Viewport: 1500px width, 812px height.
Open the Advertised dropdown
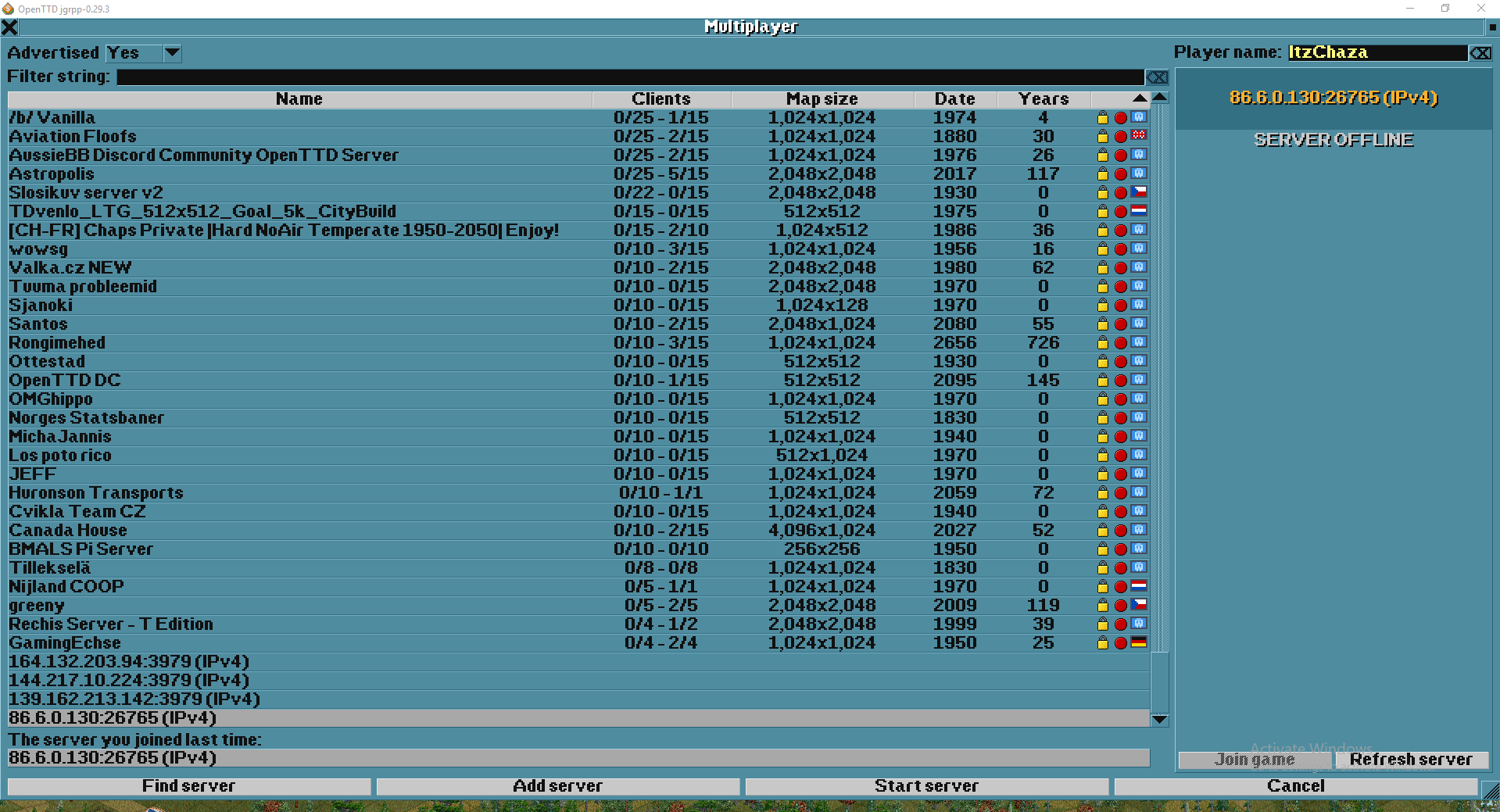[x=171, y=53]
